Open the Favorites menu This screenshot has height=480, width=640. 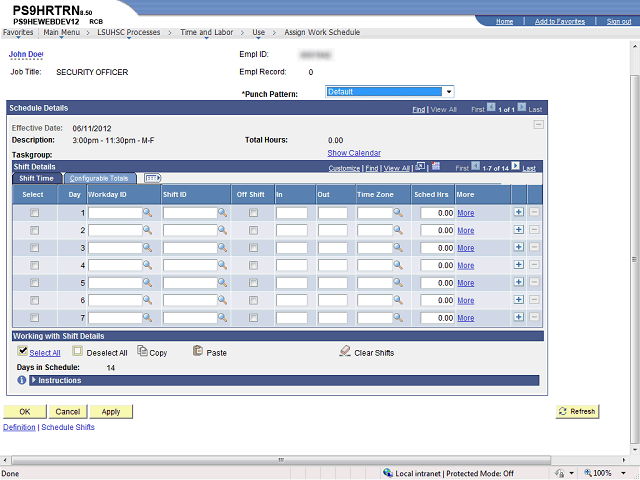tap(17, 32)
